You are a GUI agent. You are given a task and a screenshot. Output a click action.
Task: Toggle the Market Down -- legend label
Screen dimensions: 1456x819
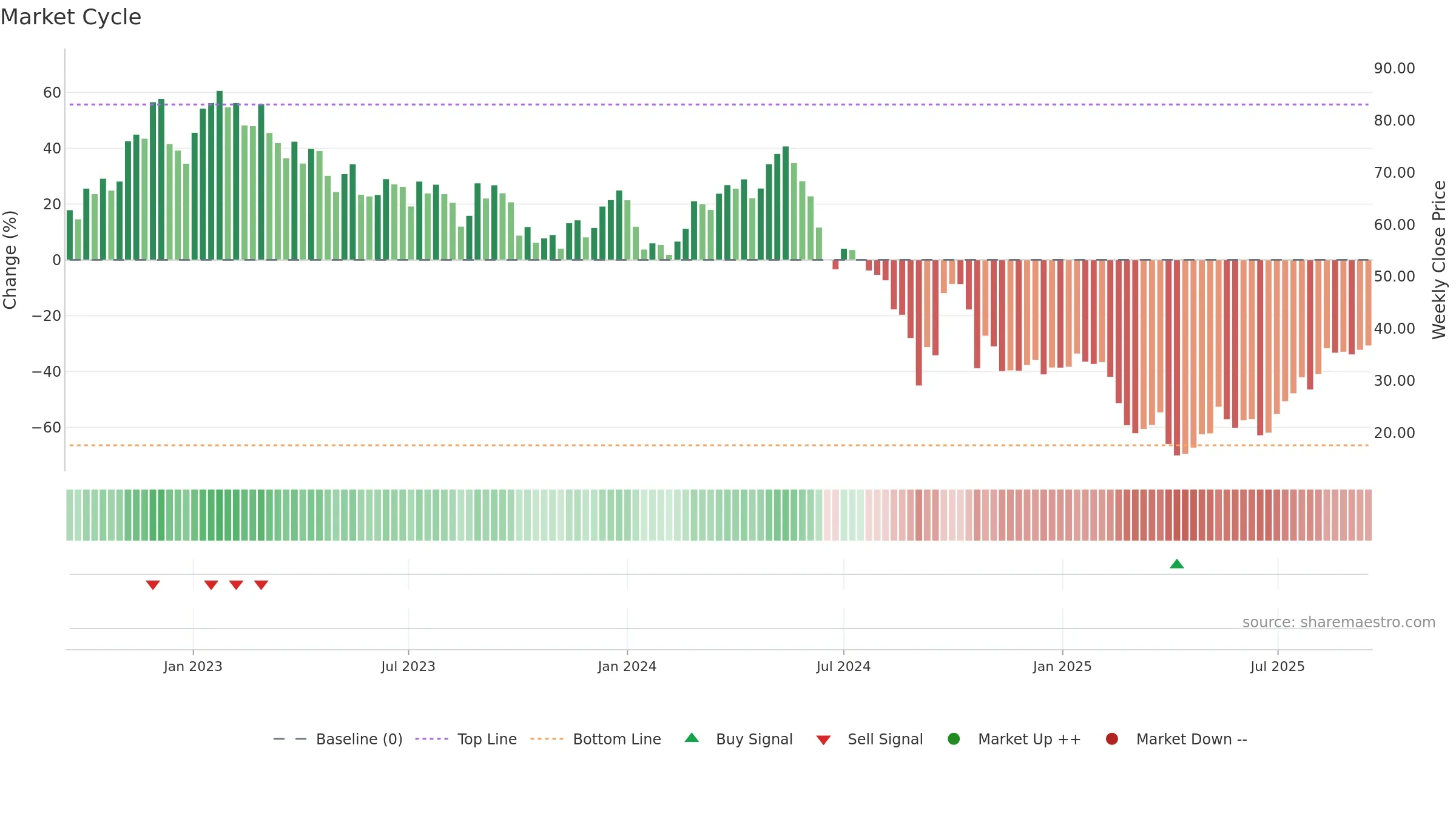pyautogui.click(x=1191, y=740)
